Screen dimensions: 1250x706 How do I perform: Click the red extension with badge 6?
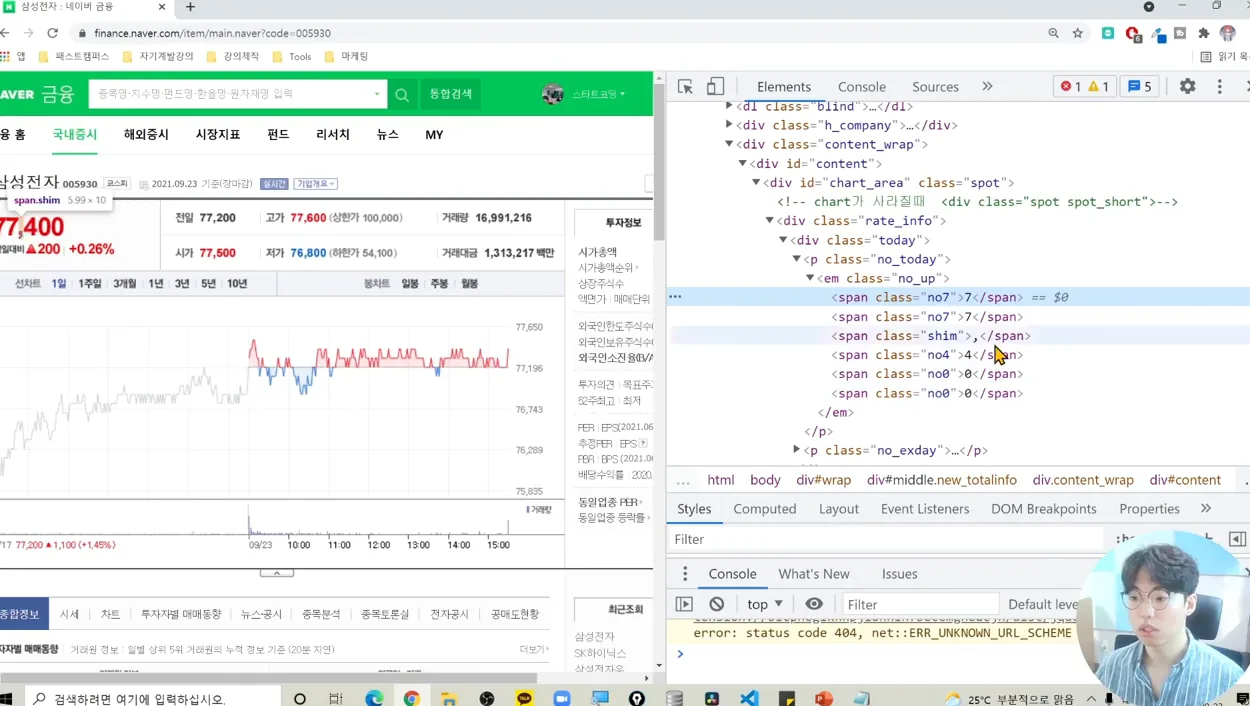1132,33
